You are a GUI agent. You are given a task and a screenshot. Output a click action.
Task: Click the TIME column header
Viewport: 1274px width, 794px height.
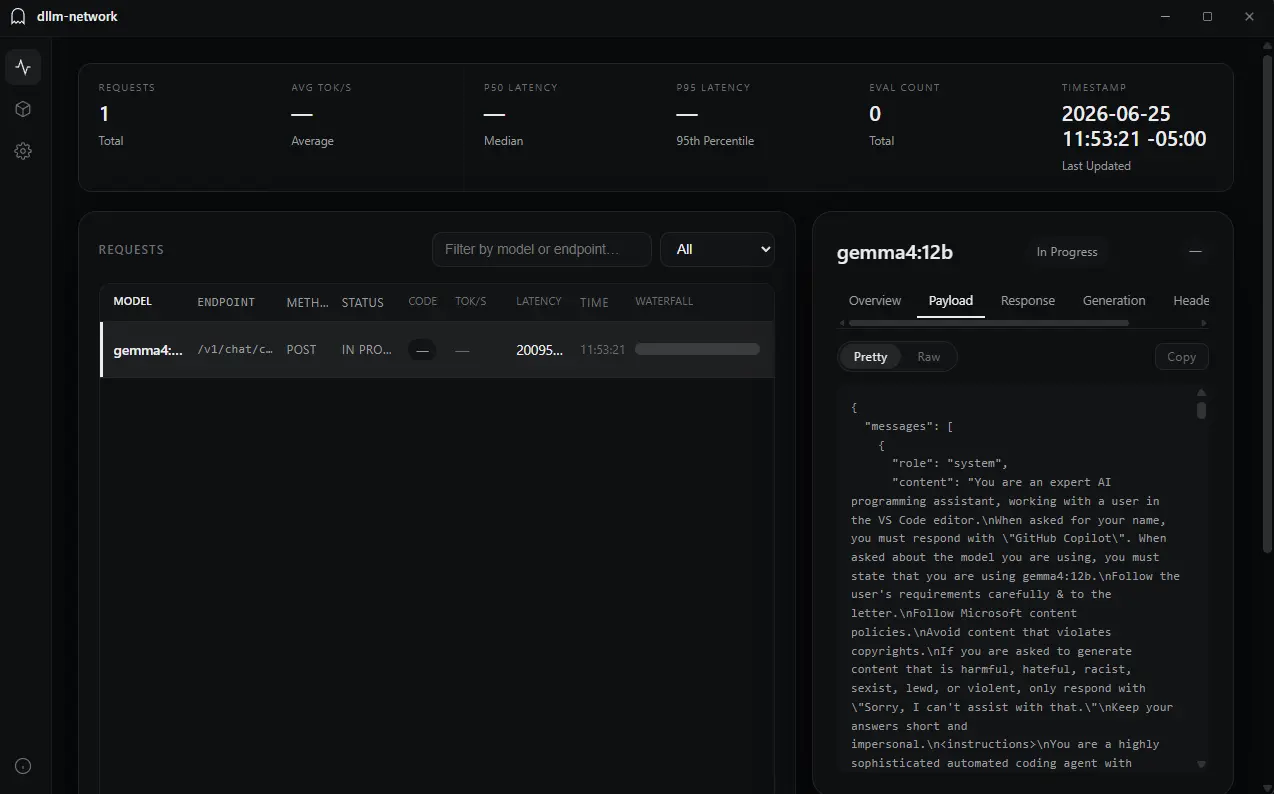click(594, 302)
